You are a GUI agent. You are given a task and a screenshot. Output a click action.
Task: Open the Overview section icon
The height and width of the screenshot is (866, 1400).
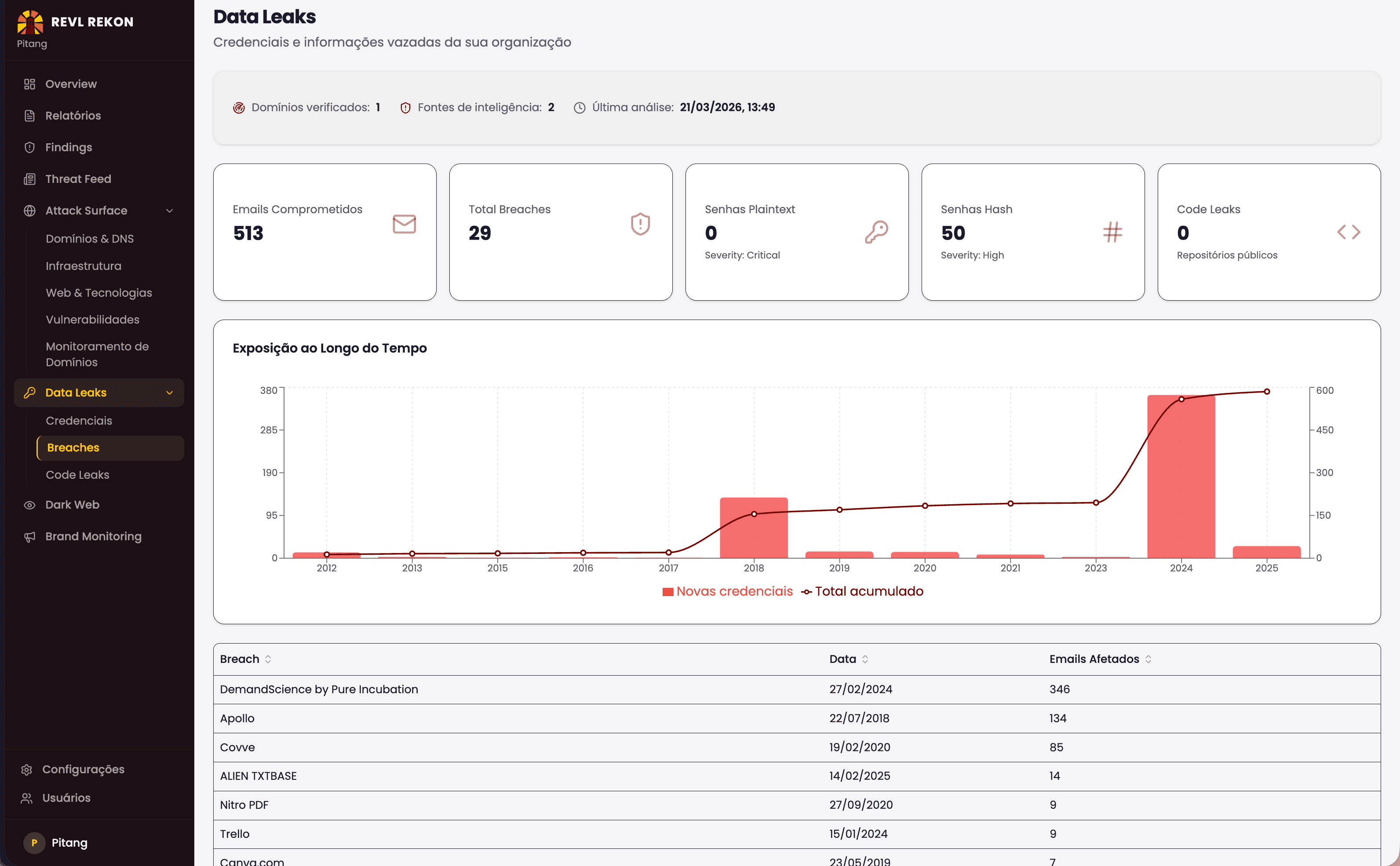(30, 84)
